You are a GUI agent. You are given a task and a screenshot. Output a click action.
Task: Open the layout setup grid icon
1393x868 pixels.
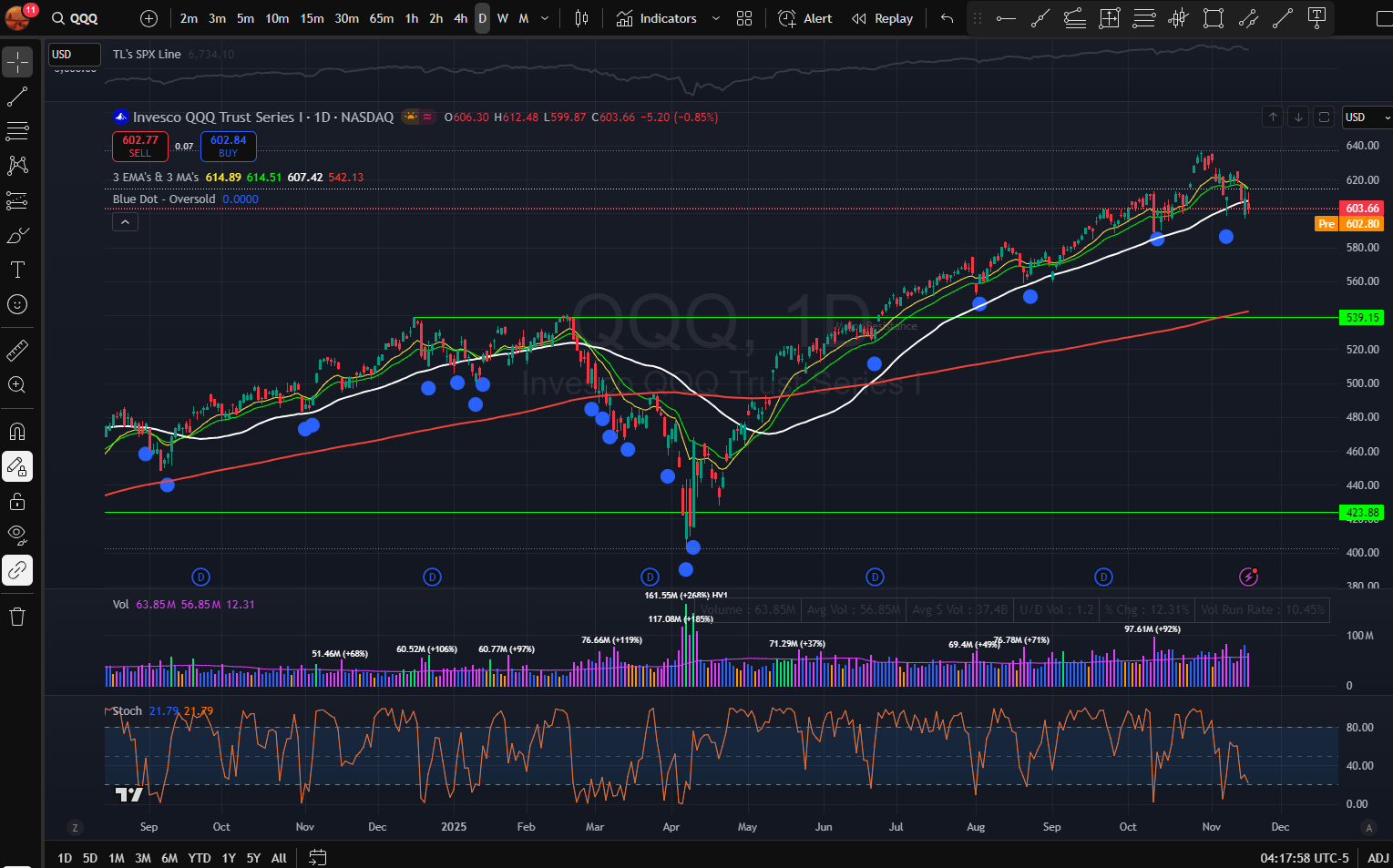pos(744,18)
